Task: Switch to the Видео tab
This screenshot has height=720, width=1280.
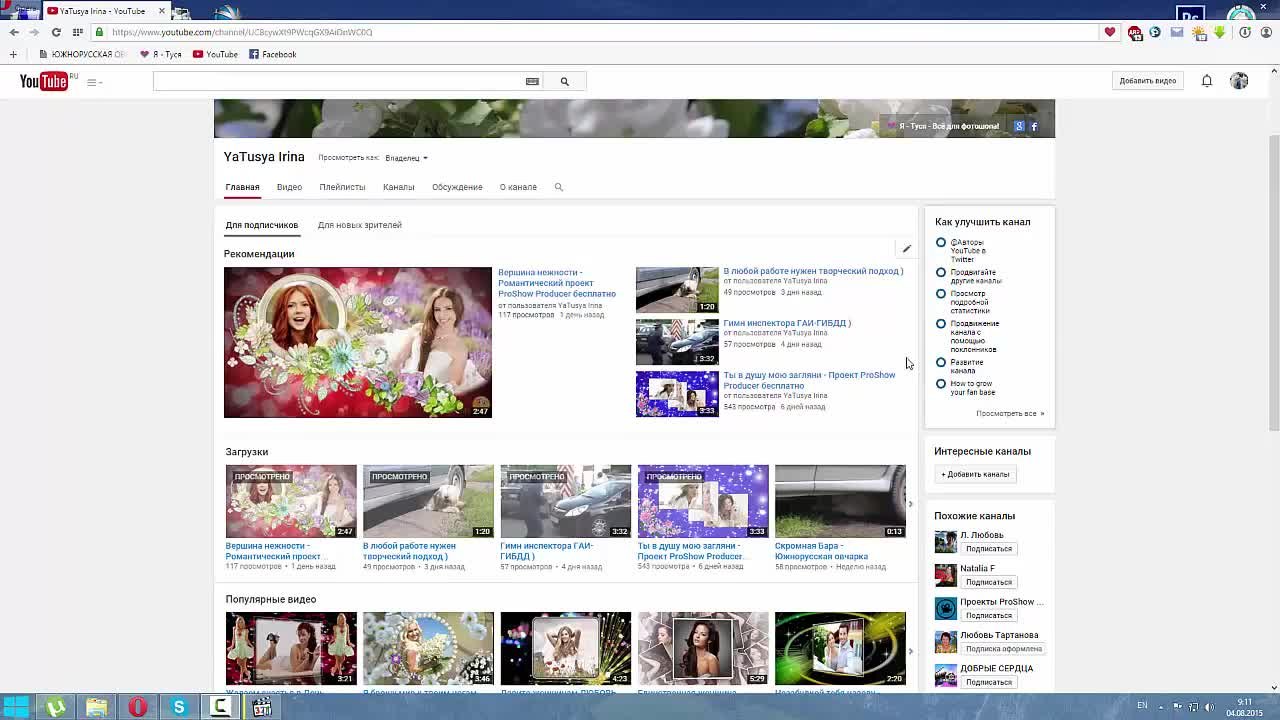Action: coord(289,187)
